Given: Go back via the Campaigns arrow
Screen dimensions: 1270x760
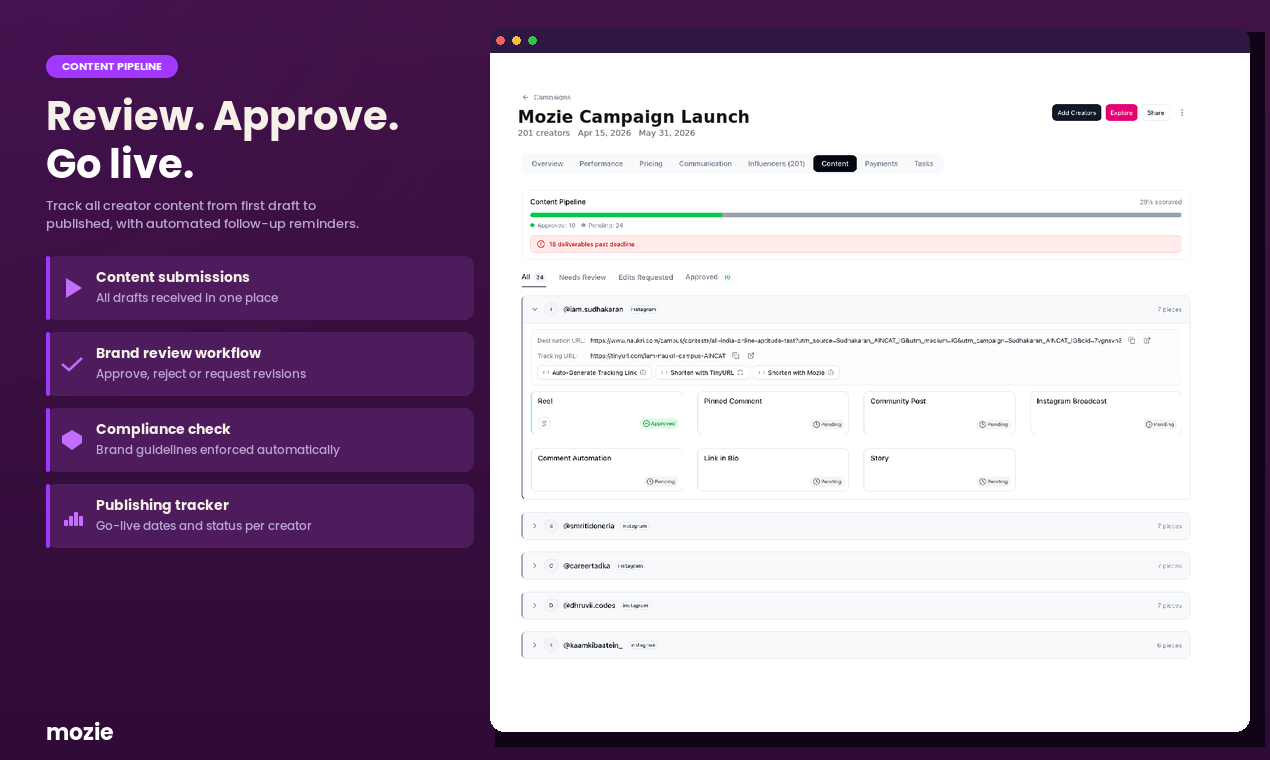Looking at the screenshot, I should point(525,97).
